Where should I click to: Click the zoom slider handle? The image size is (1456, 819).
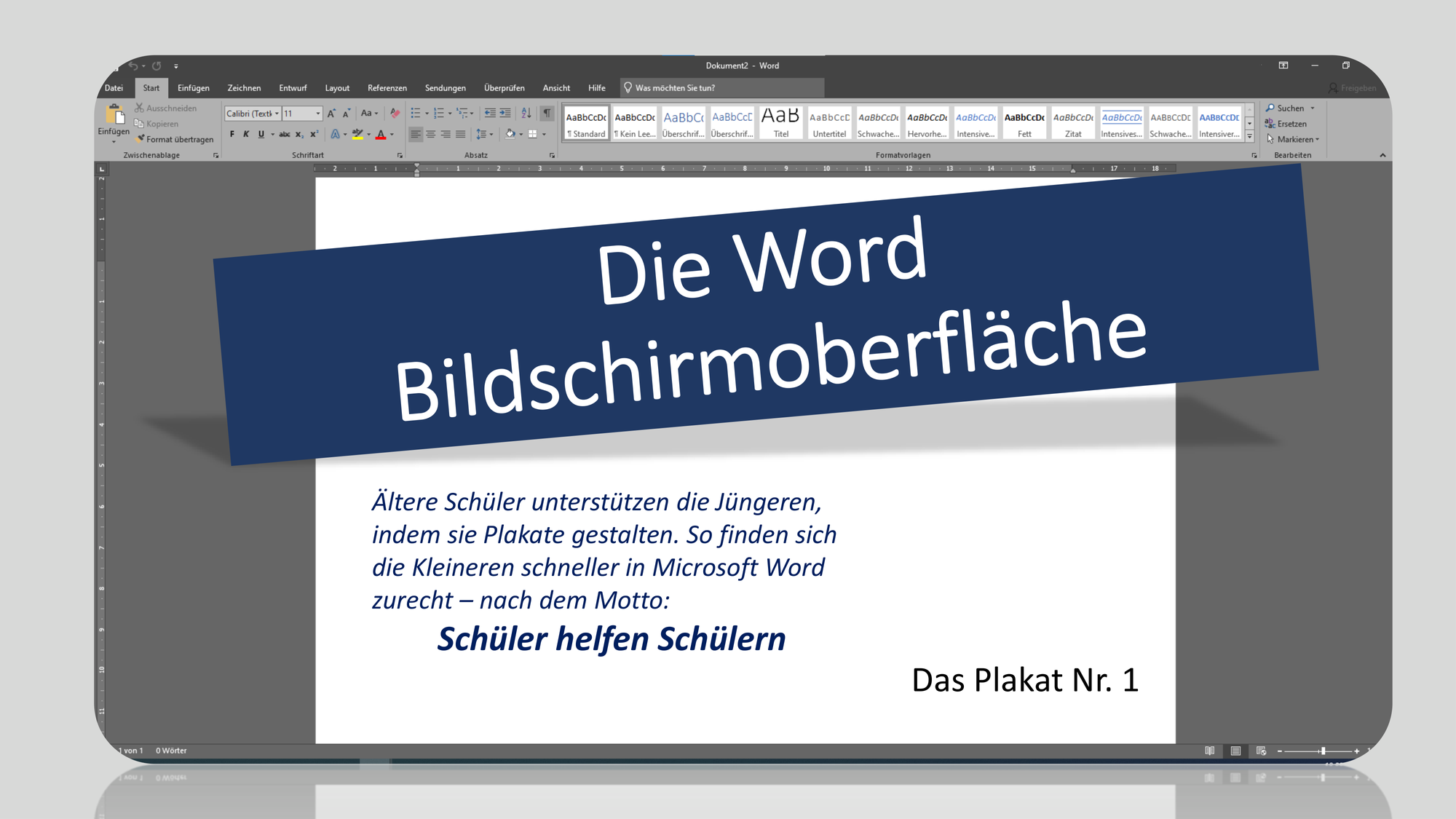(1324, 751)
